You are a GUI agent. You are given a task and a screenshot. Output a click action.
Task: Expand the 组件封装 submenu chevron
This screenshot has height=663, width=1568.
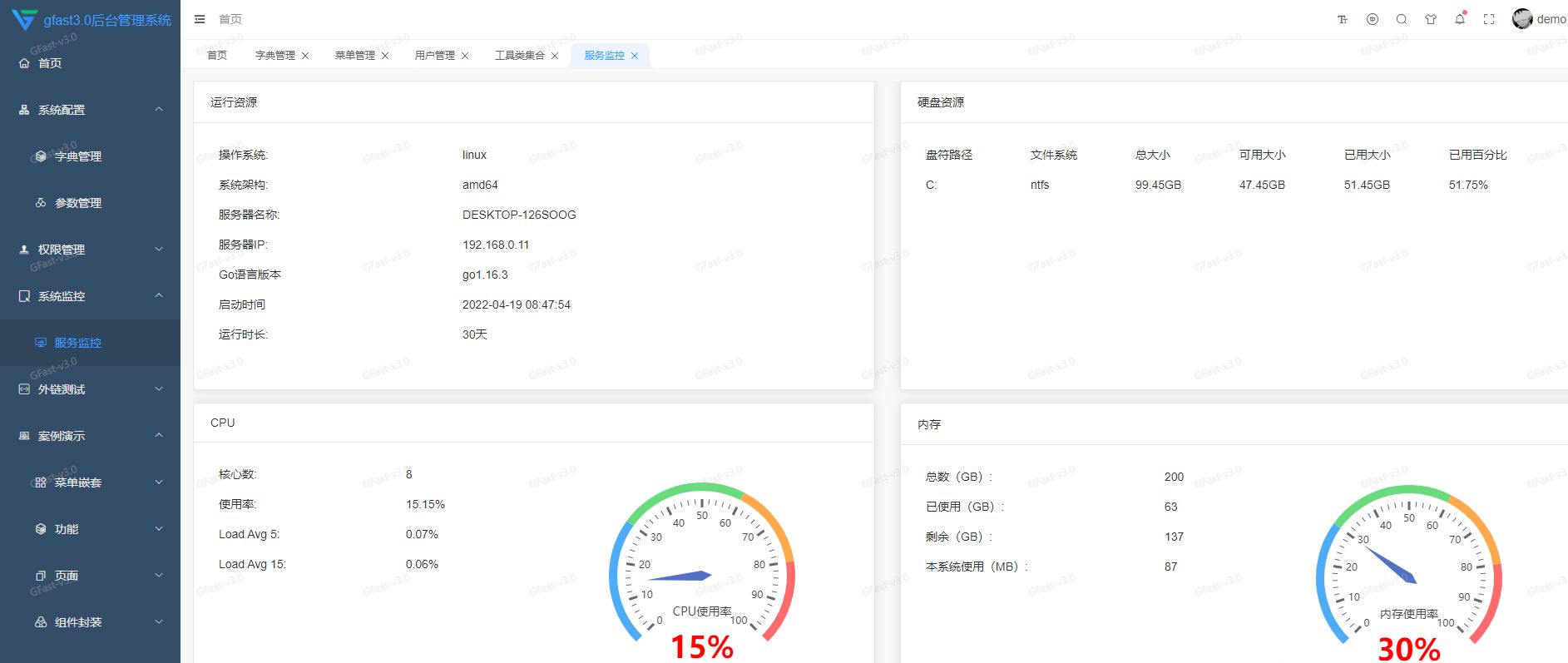pyautogui.click(x=159, y=622)
